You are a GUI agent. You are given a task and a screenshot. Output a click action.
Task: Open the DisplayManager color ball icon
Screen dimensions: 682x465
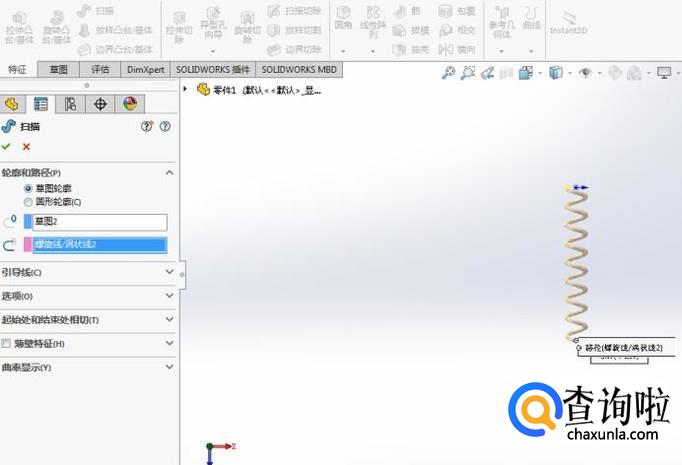(129, 104)
